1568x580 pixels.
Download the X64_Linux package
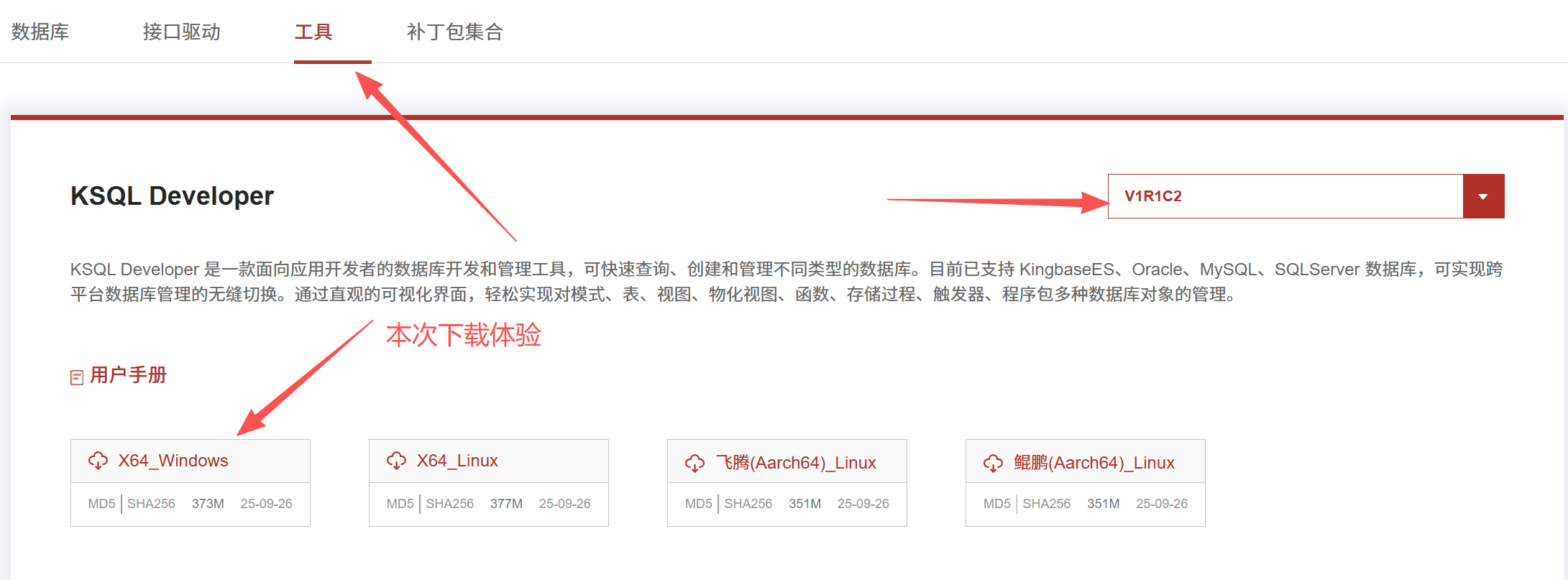click(x=457, y=461)
